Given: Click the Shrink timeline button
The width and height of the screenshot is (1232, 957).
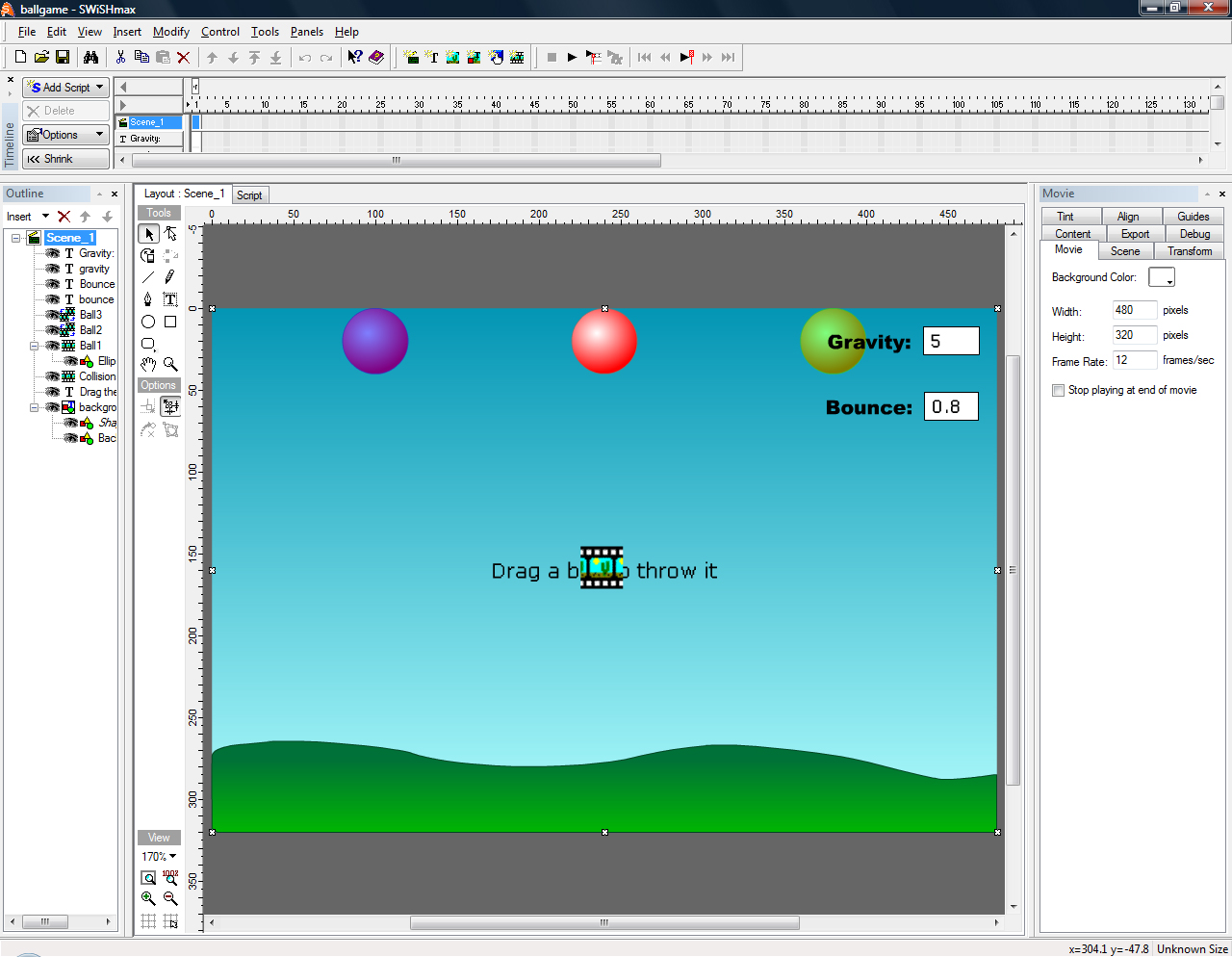Looking at the screenshot, I should 65,159.
